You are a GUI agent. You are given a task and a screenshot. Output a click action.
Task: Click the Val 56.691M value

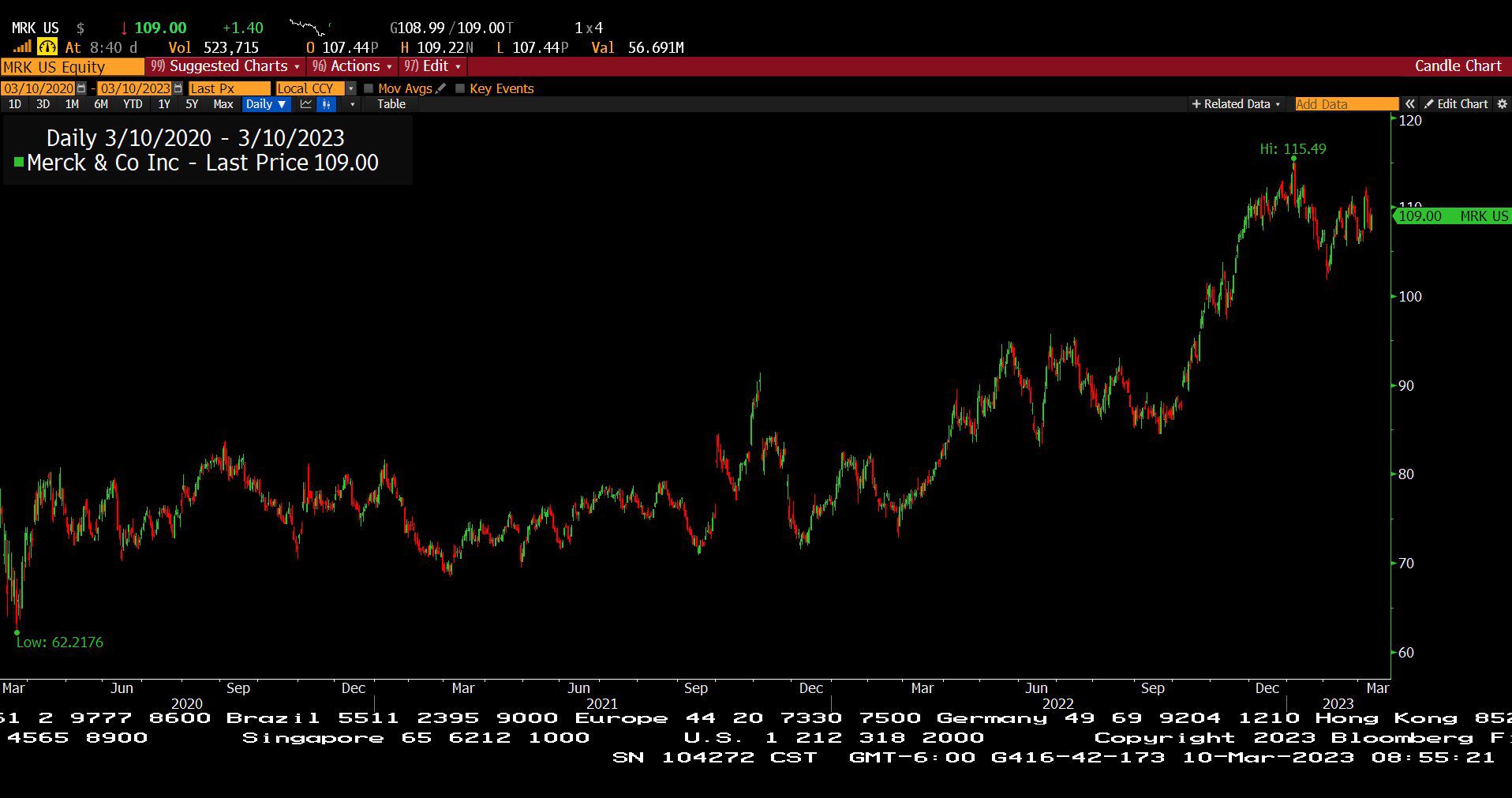638,47
